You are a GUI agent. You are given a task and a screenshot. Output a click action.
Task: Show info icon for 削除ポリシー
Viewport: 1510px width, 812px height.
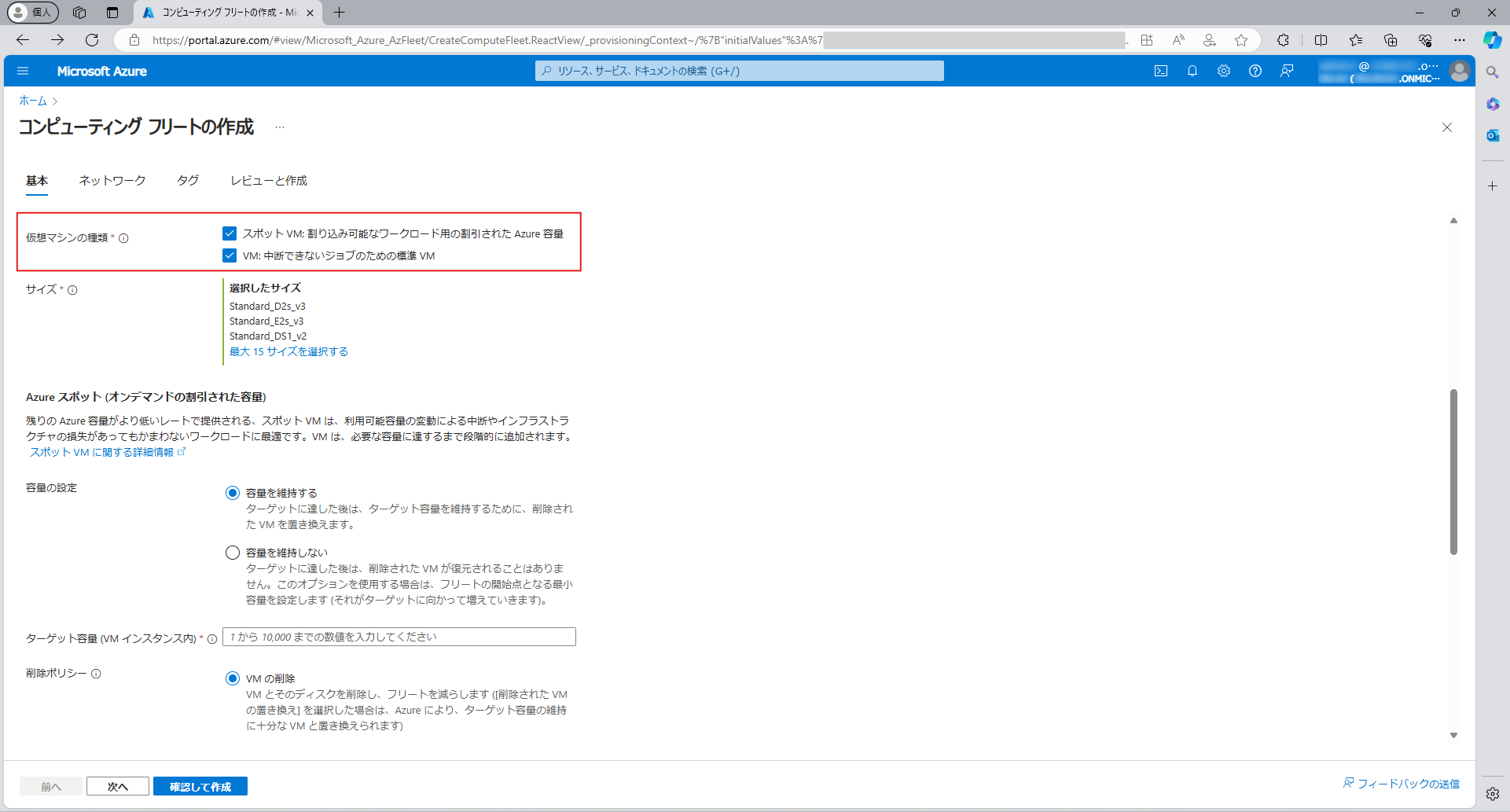click(x=96, y=674)
